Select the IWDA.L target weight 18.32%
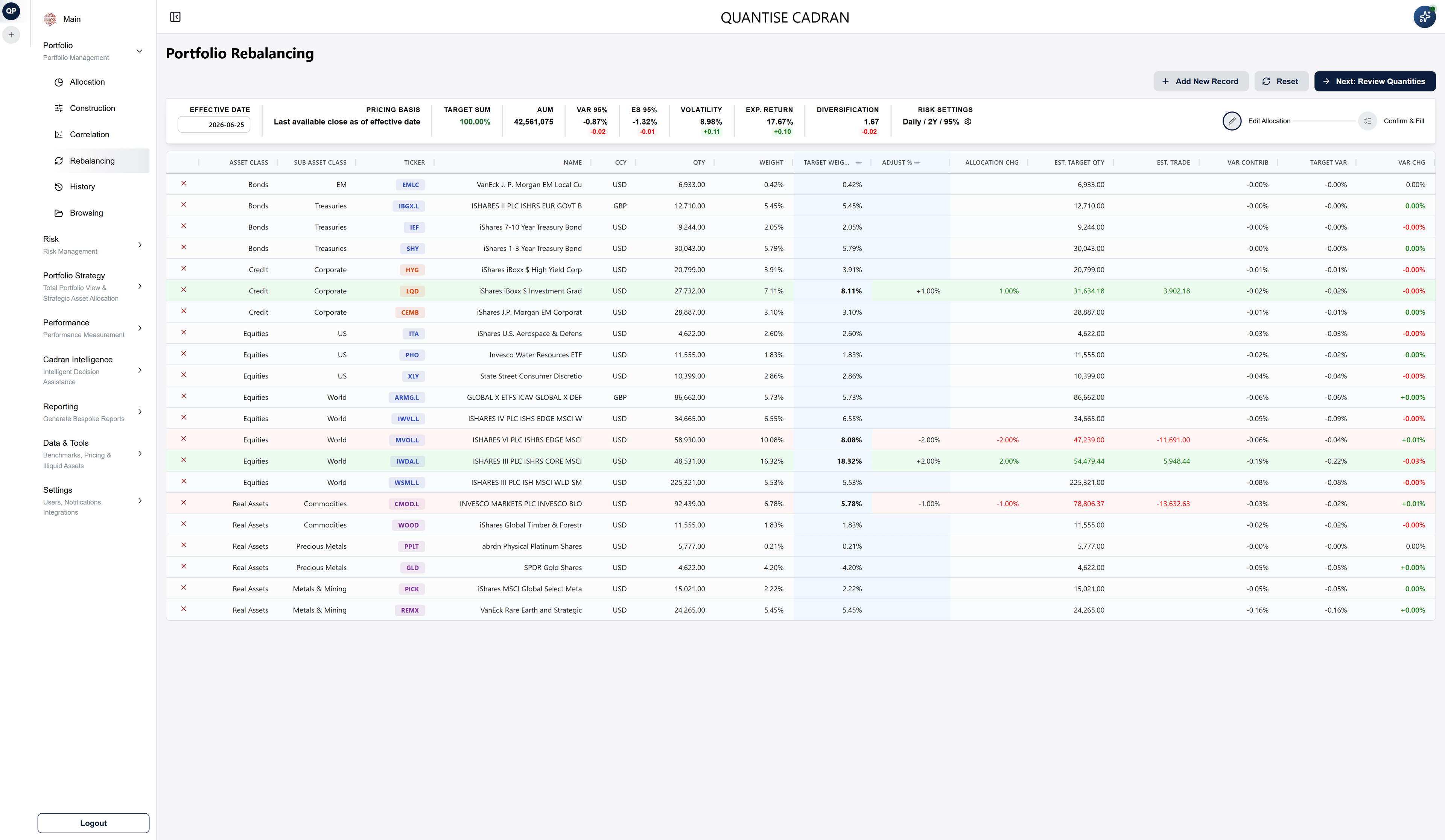The image size is (1445, 840). pos(849,462)
